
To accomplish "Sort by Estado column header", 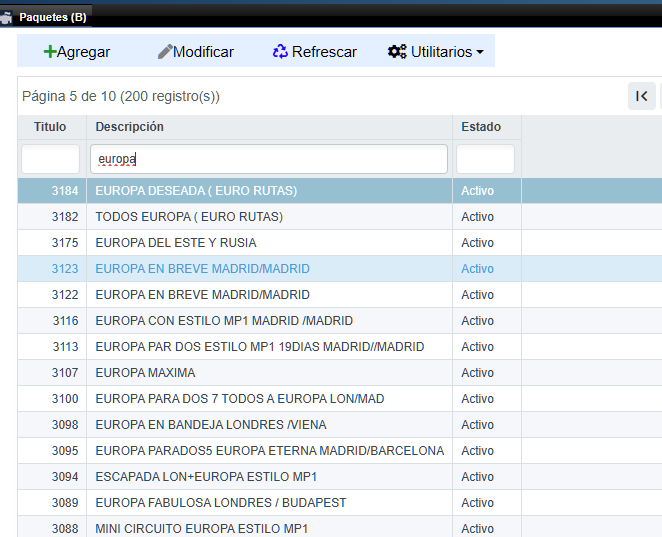I will [x=481, y=127].
